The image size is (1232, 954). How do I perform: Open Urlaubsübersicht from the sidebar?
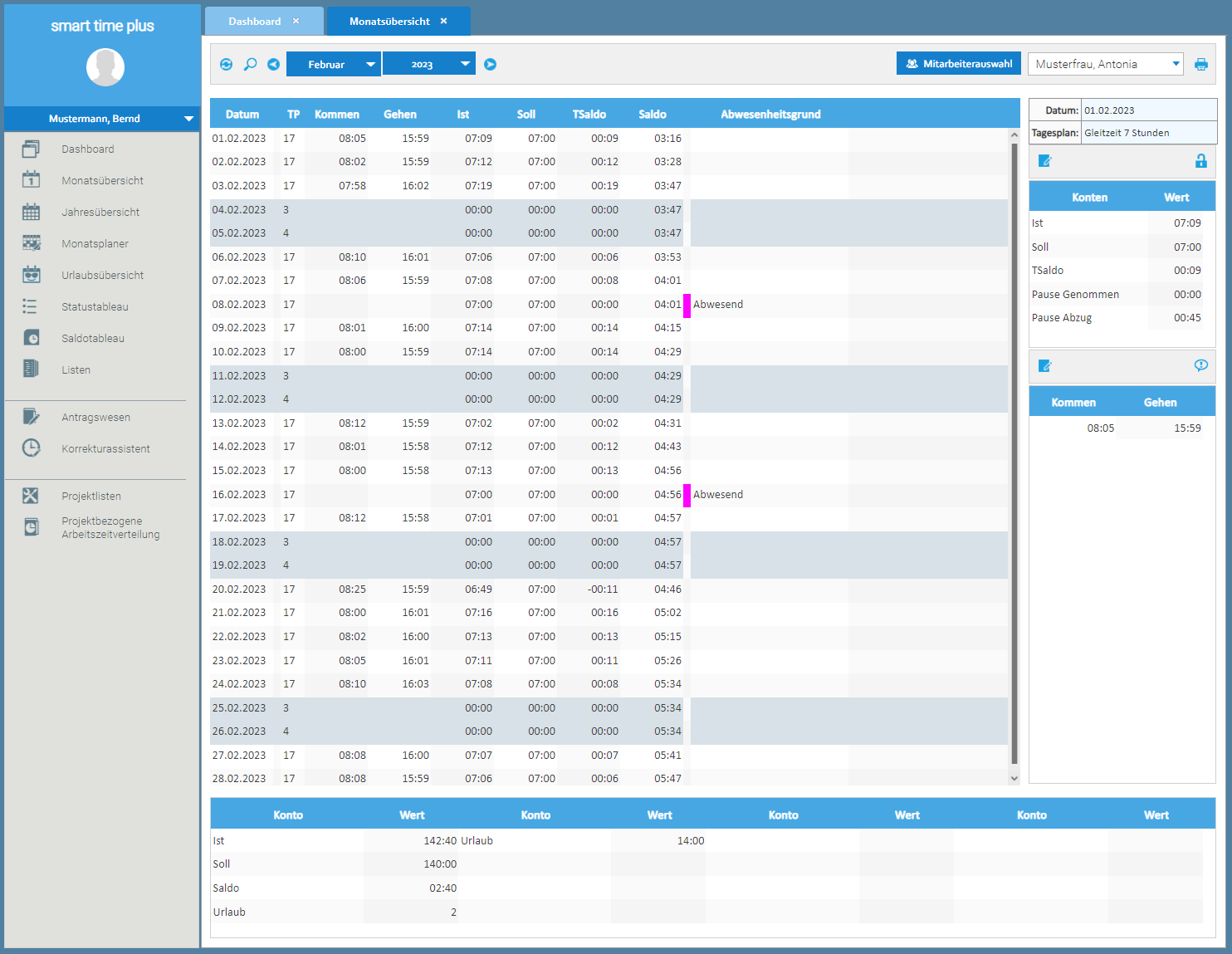[102, 275]
